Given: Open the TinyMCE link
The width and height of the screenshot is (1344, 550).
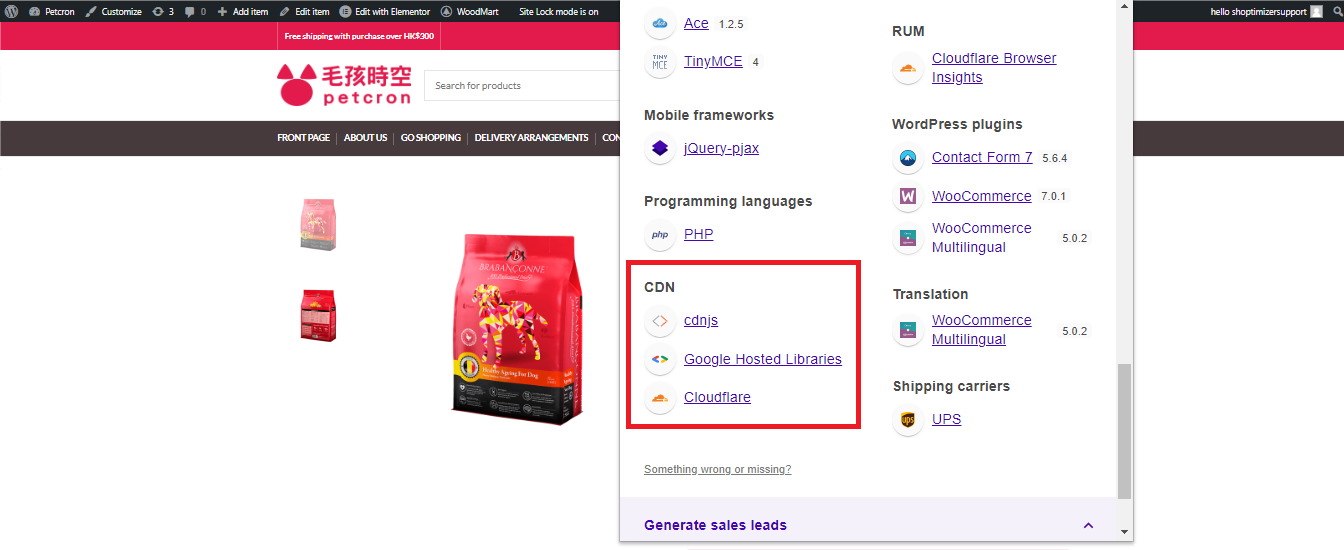Looking at the screenshot, I should [x=713, y=61].
